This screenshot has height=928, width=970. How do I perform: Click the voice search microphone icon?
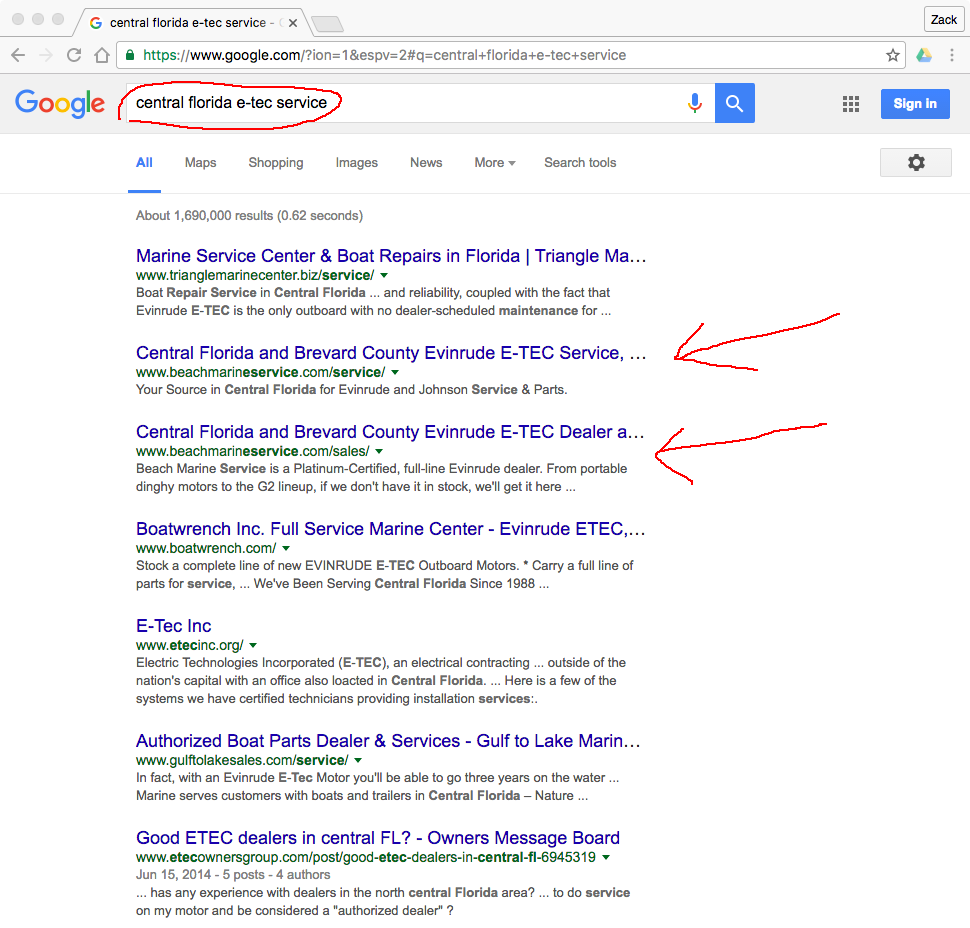pyautogui.click(x=695, y=103)
